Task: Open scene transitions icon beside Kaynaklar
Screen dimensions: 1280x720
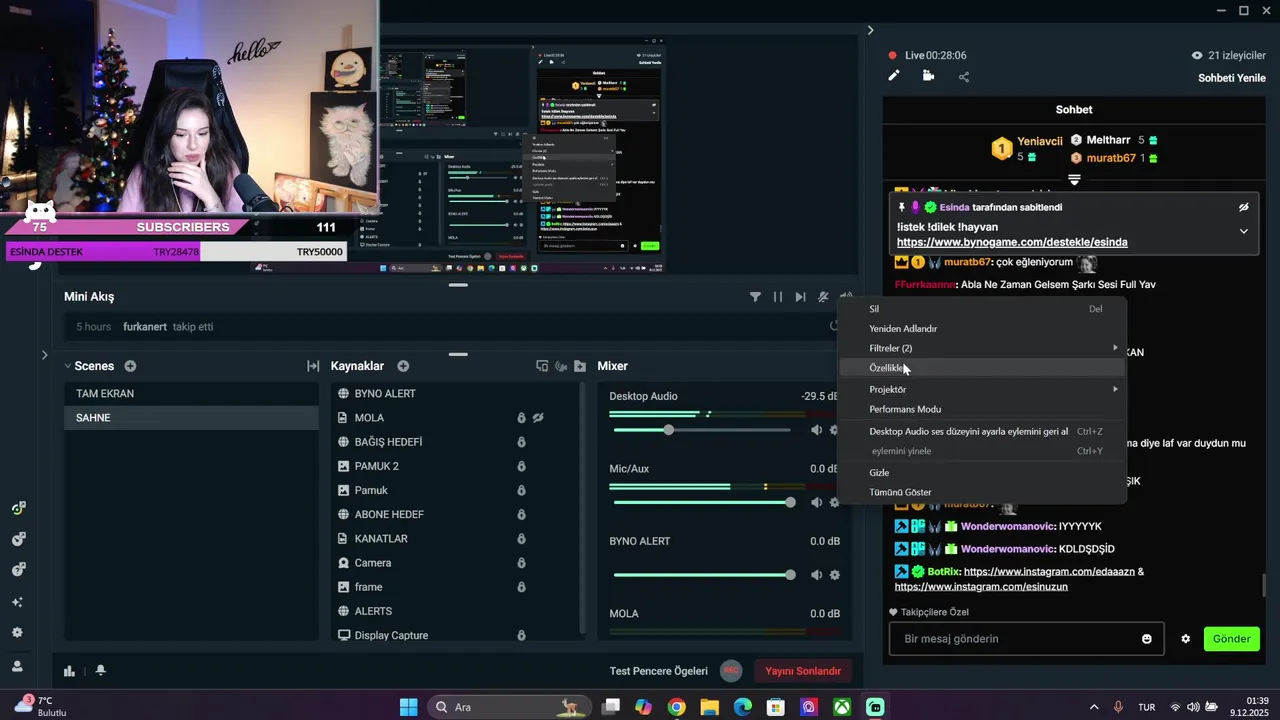Action: [313, 366]
